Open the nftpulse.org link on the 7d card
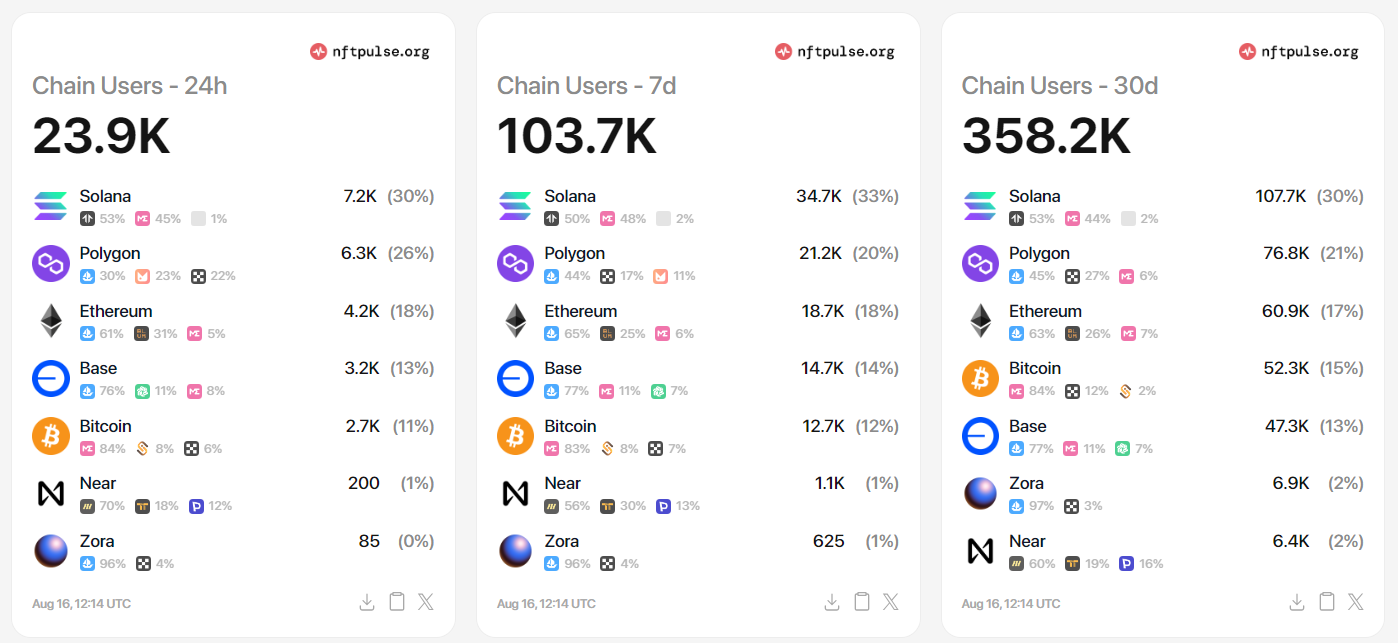Image resolution: width=1398 pixels, height=643 pixels. point(835,51)
